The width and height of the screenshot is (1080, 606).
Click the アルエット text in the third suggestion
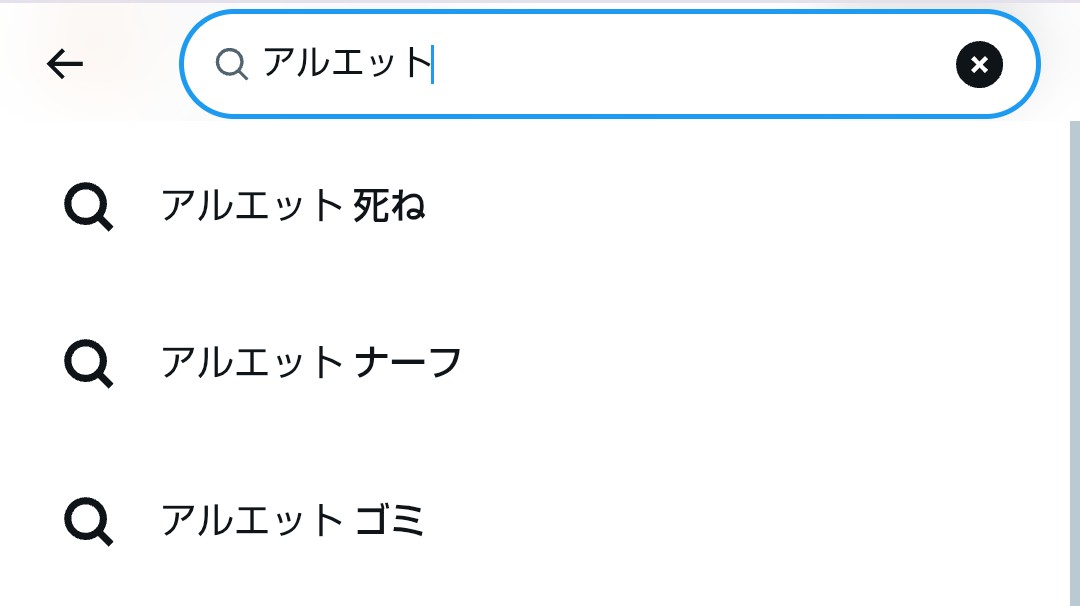[x=252, y=521]
